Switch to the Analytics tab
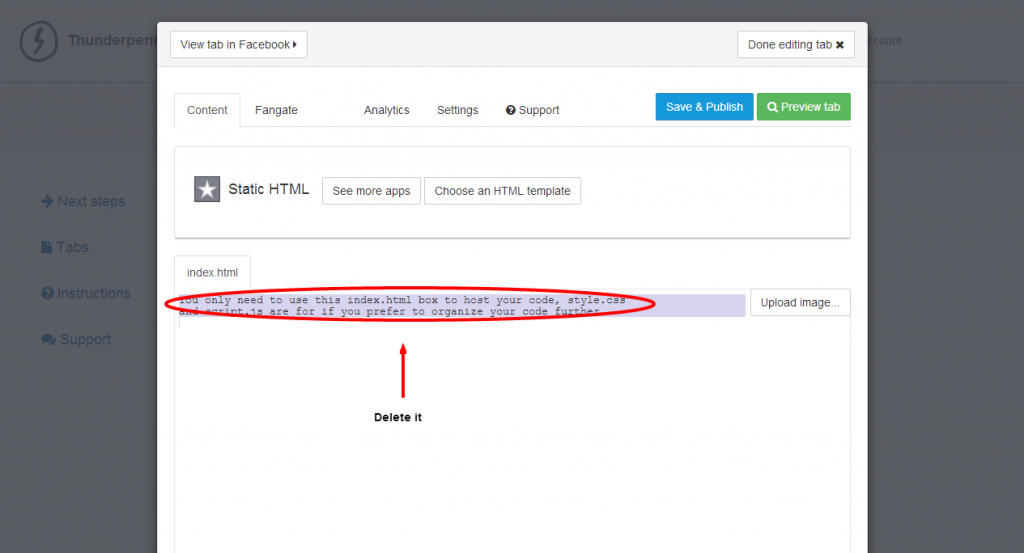 click(387, 110)
